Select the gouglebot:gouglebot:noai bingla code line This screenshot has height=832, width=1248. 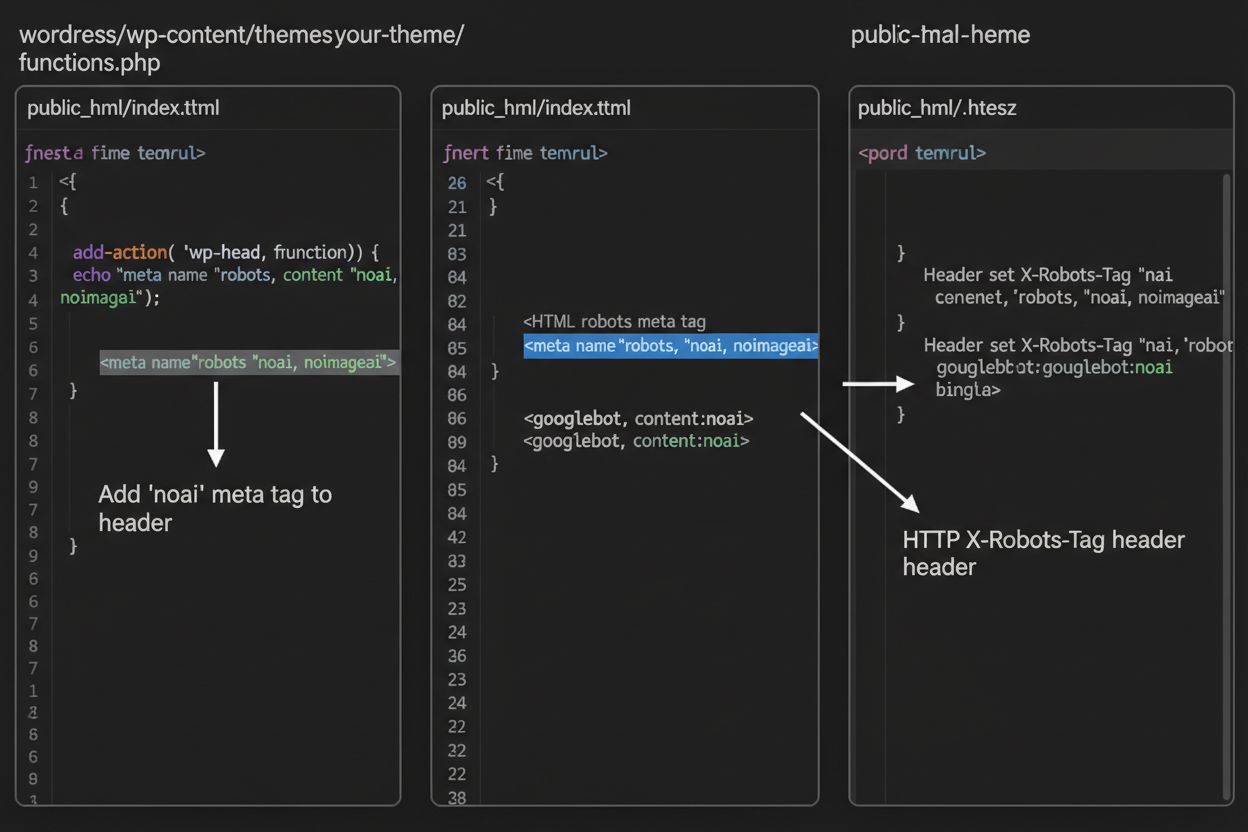point(1052,378)
